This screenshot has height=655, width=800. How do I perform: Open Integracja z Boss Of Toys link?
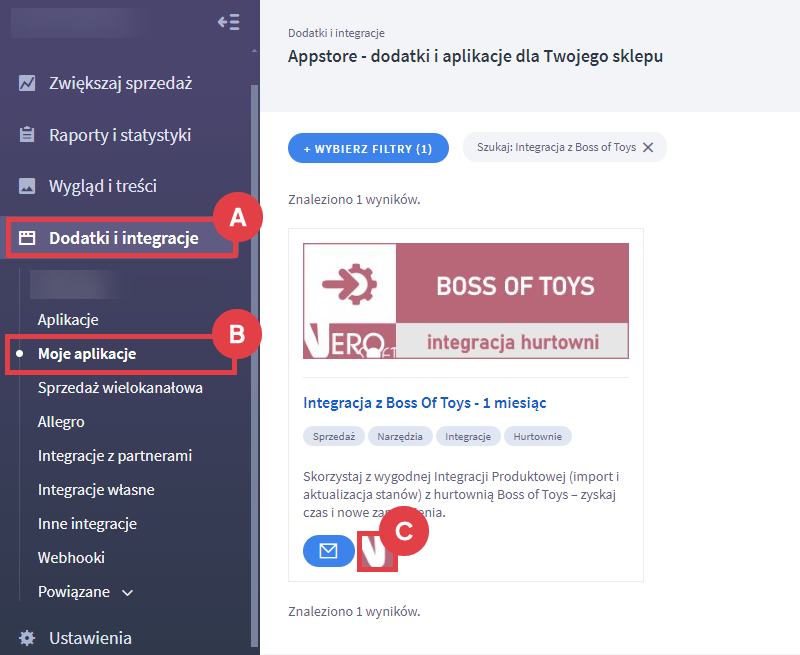click(x=424, y=403)
